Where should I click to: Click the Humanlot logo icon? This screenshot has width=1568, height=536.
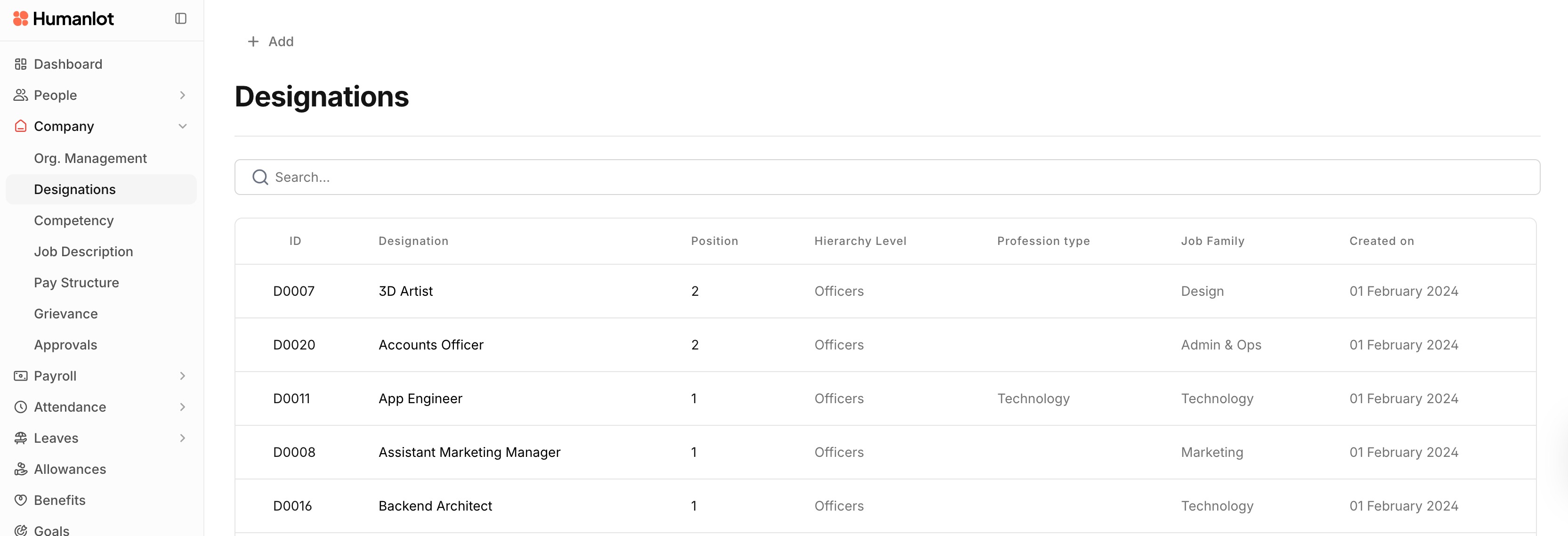[x=21, y=19]
